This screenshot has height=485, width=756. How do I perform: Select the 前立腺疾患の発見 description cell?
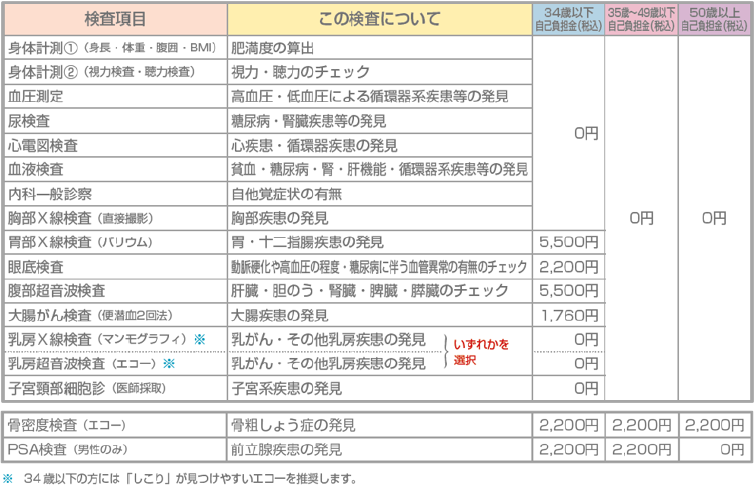(x=287, y=449)
